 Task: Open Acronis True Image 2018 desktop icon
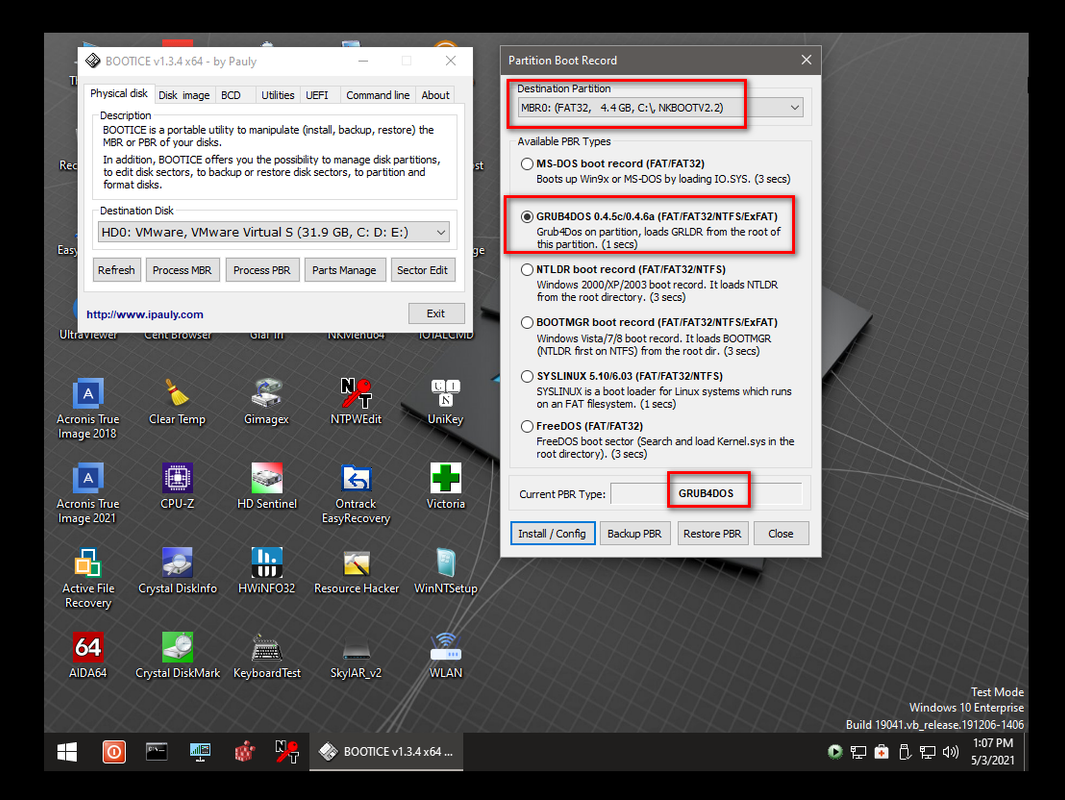click(88, 408)
